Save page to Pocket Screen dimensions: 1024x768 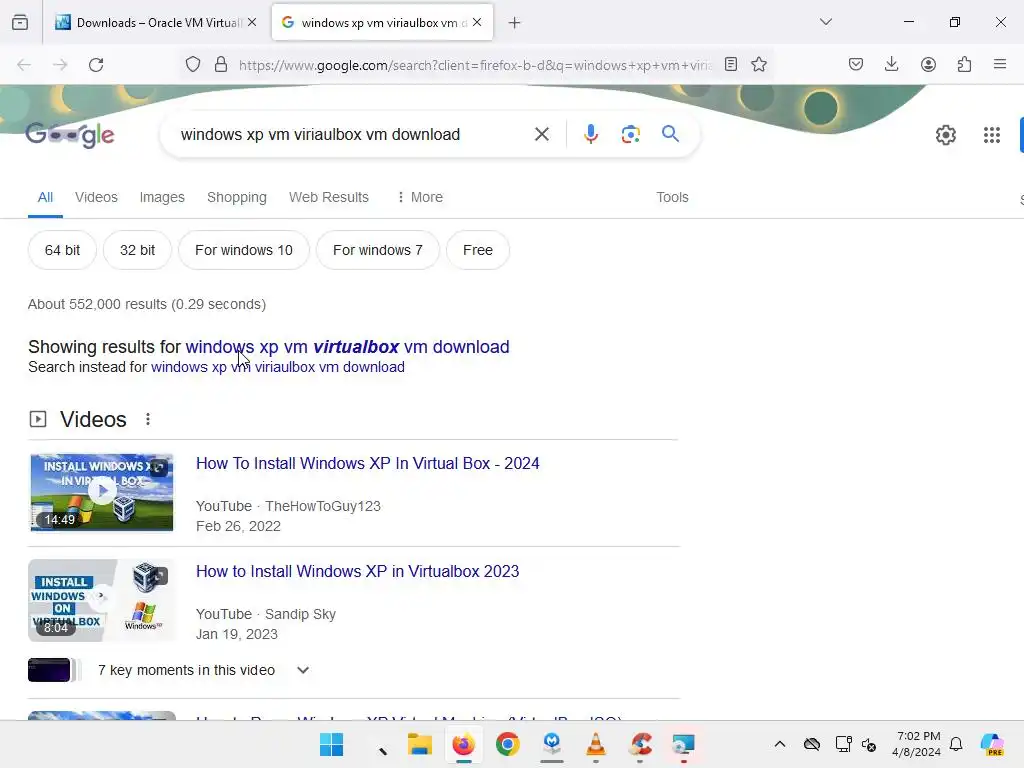(x=856, y=64)
